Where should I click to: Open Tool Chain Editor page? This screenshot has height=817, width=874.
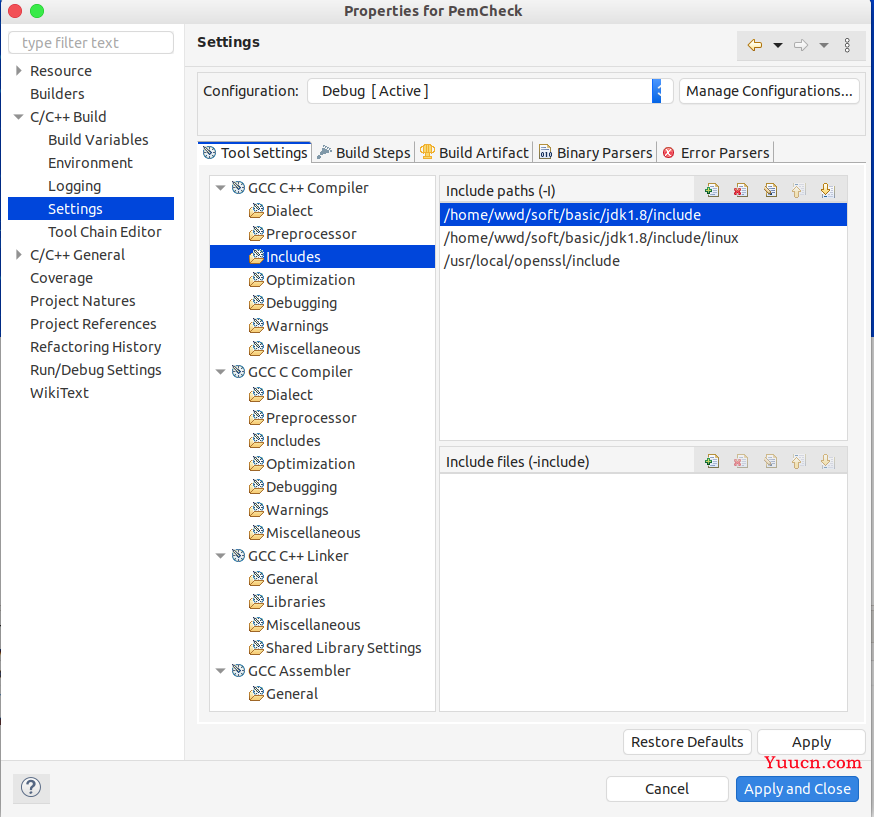pos(105,232)
